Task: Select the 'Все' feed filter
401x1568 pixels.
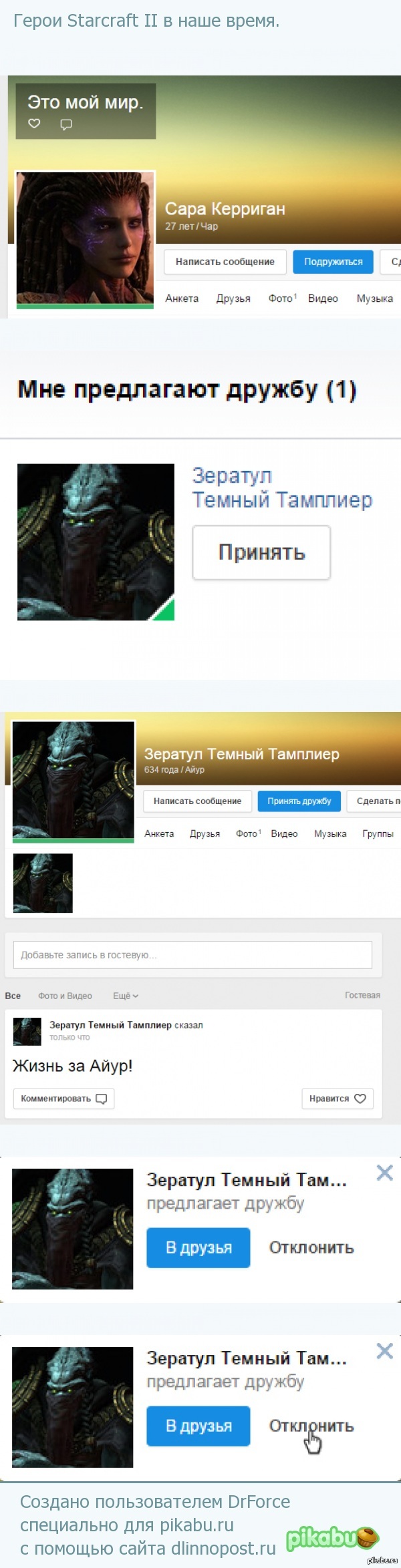Action: [13, 996]
